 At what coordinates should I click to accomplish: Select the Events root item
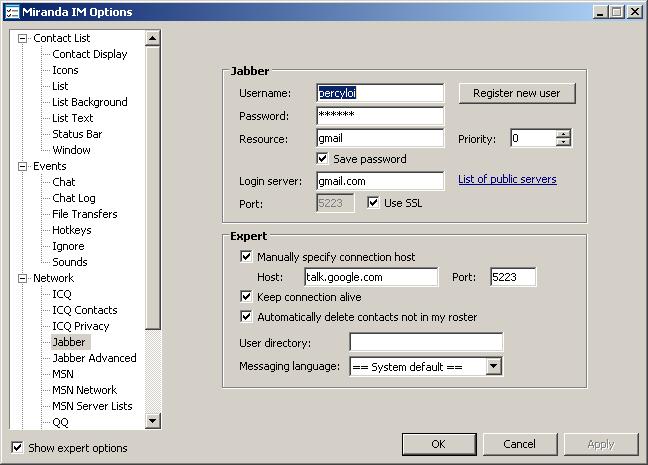(x=50, y=166)
